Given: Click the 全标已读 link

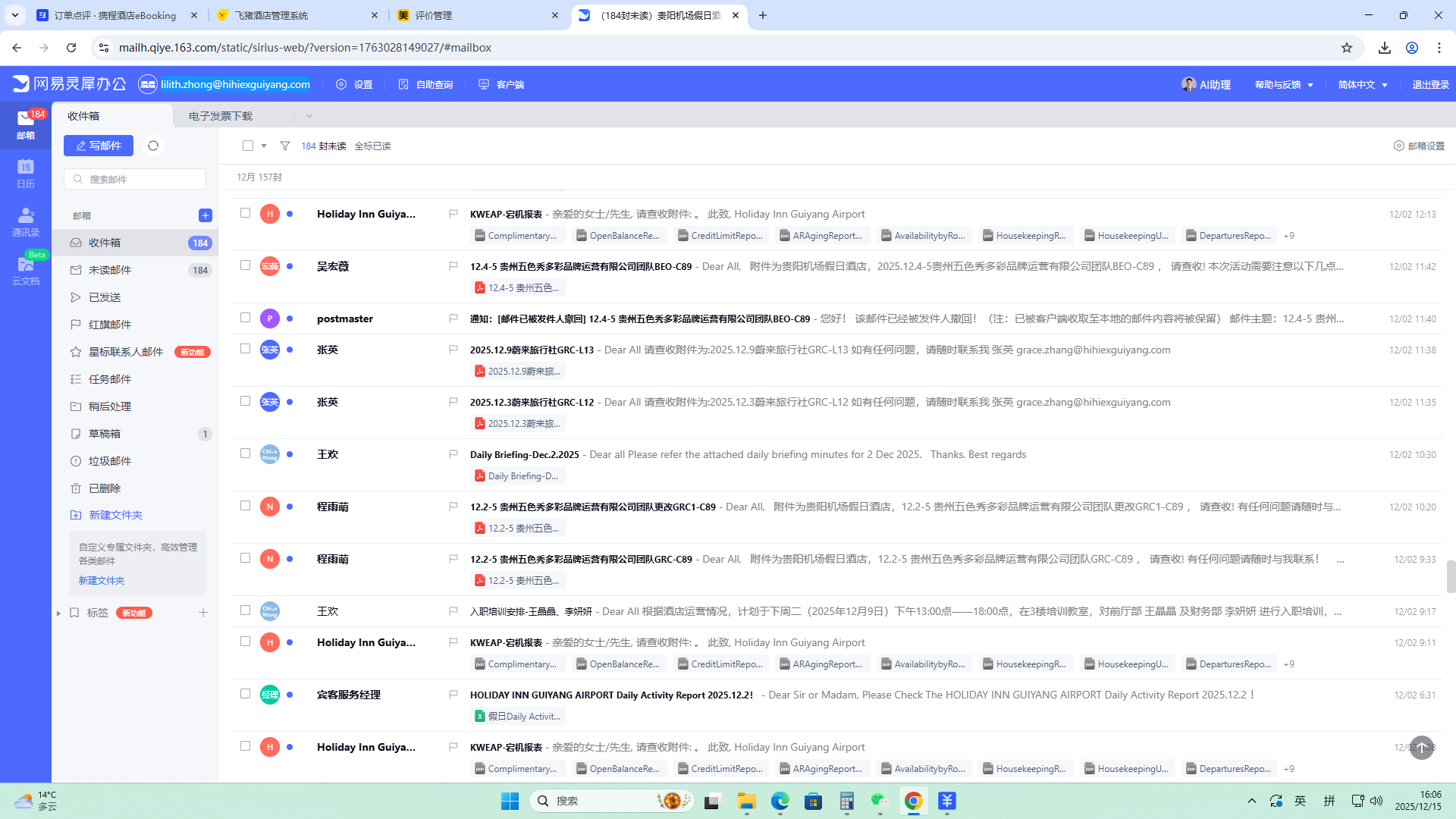Looking at the screenshot, I should [x=372, y=146].
